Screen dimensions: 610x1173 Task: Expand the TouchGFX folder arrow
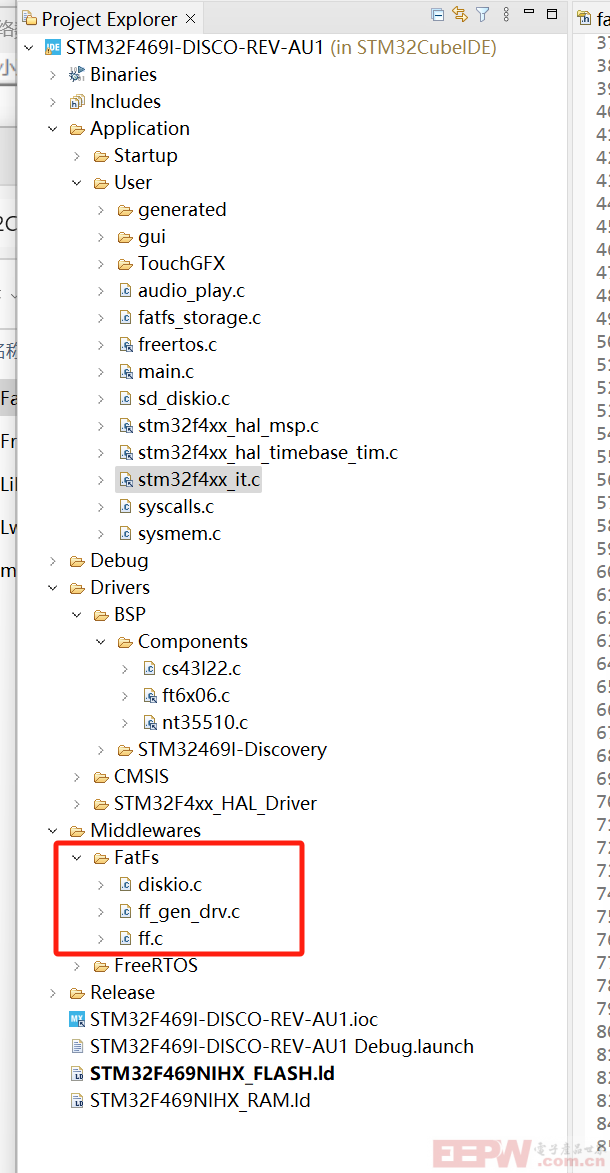point(100,263)
